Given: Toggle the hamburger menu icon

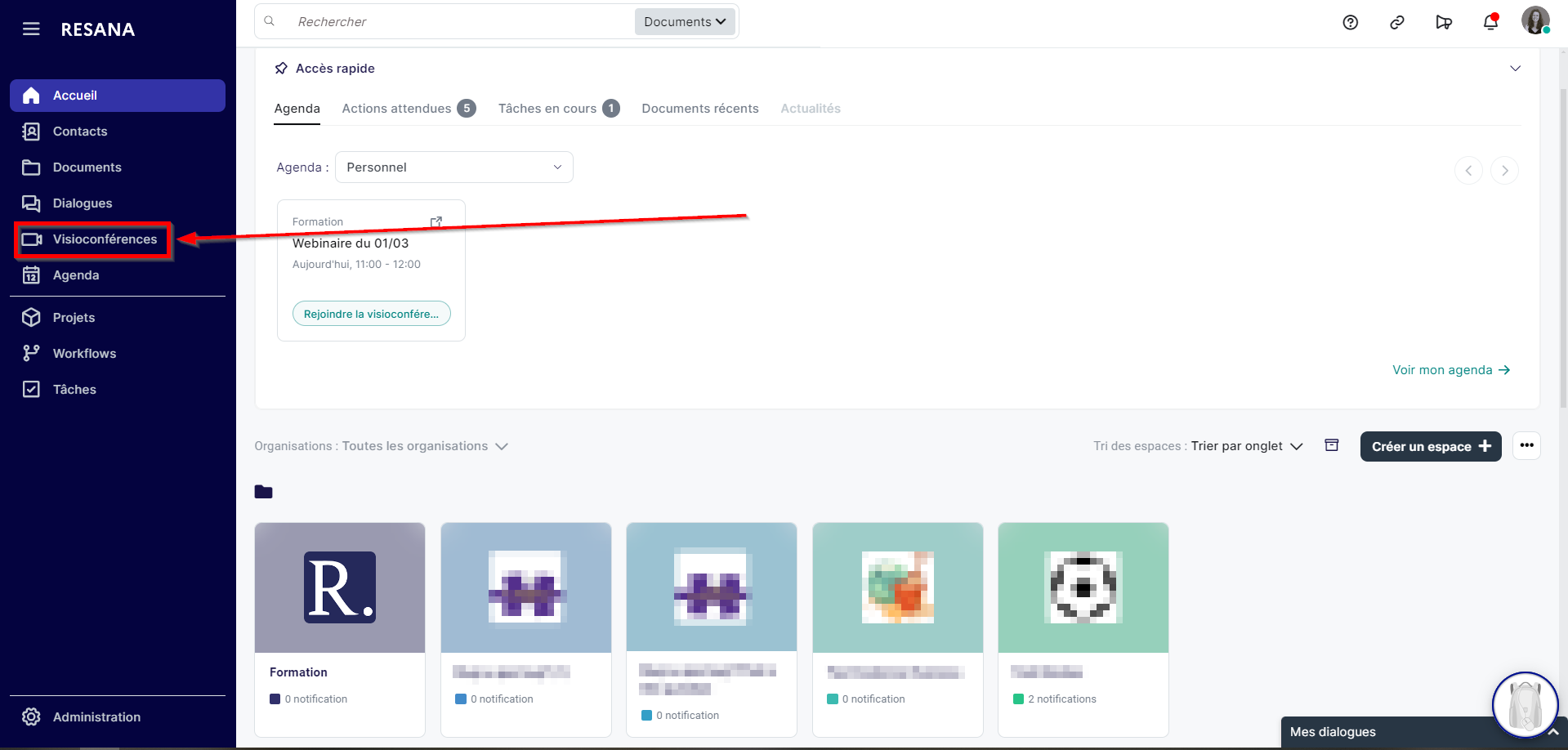Looking at the screenshot, I should click(x=31, y=29).
